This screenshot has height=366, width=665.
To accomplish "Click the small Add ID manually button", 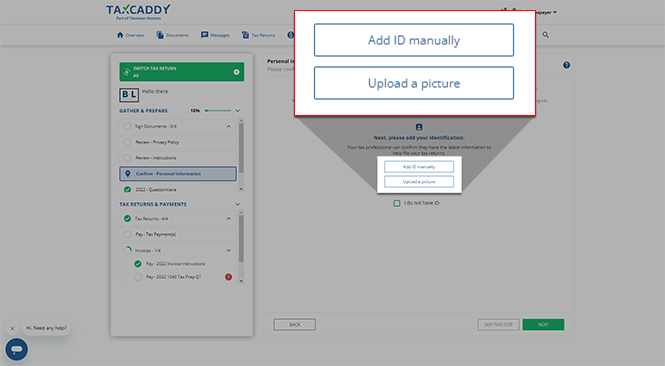I will pos(419,167).
